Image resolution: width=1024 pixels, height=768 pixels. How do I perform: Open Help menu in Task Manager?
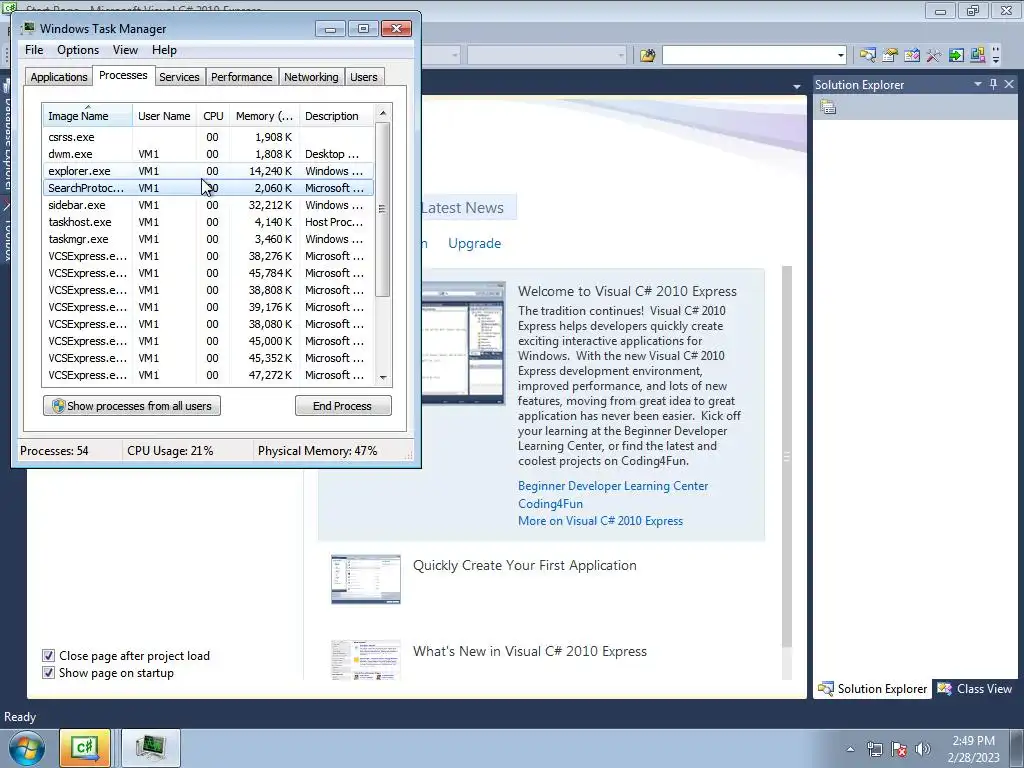coord(164,50)
